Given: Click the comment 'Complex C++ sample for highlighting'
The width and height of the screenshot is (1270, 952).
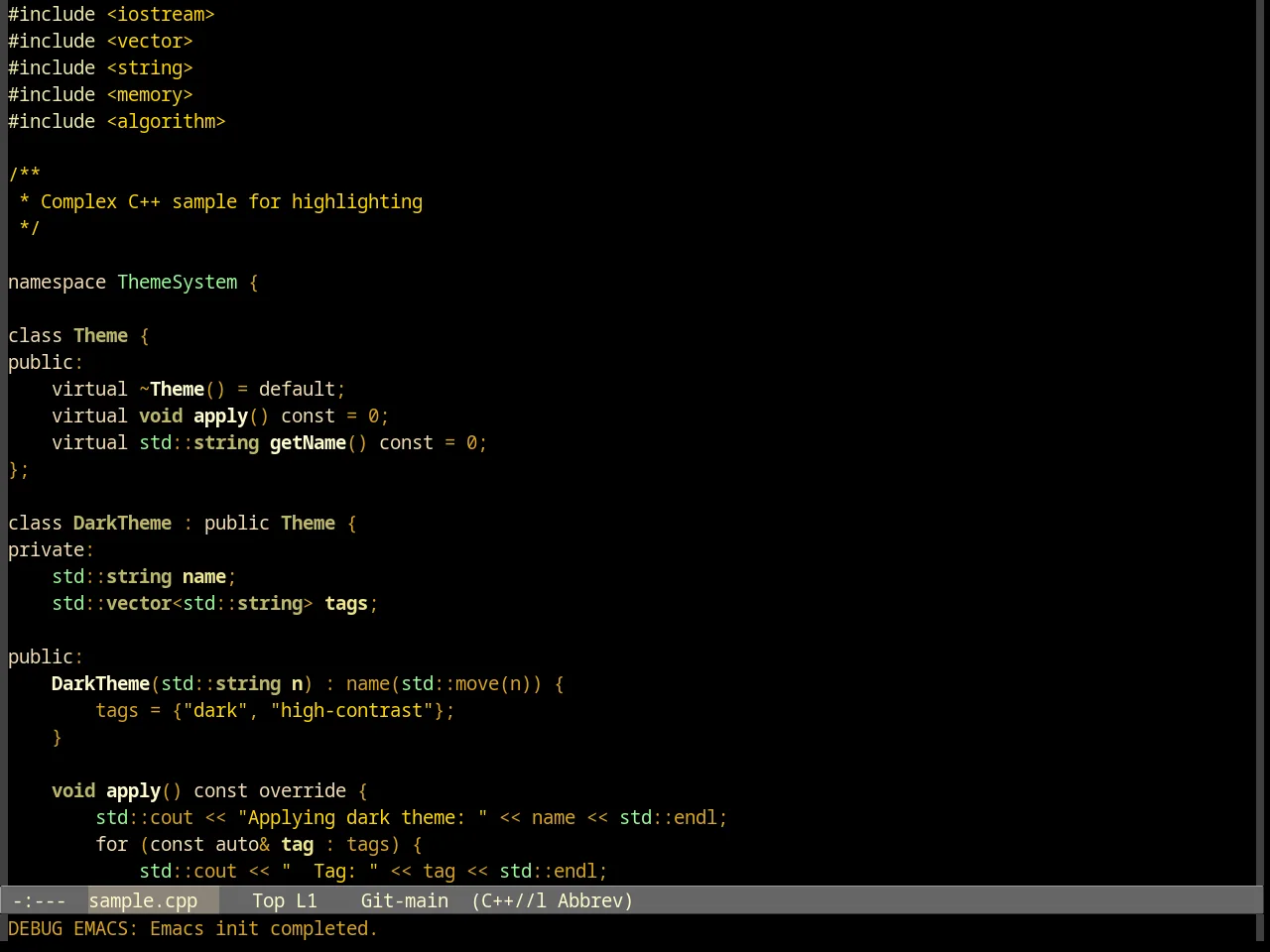Looking at the screenshot, I should tap(231, 201).
